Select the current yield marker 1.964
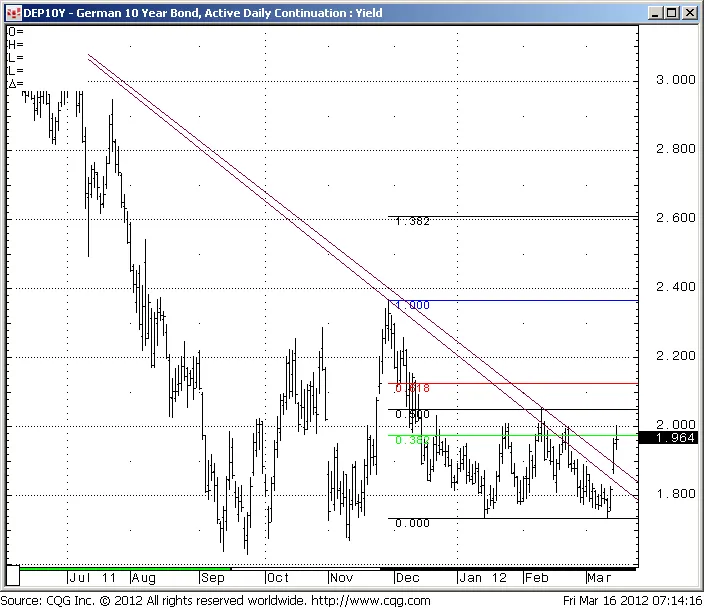 click(665, 438)
